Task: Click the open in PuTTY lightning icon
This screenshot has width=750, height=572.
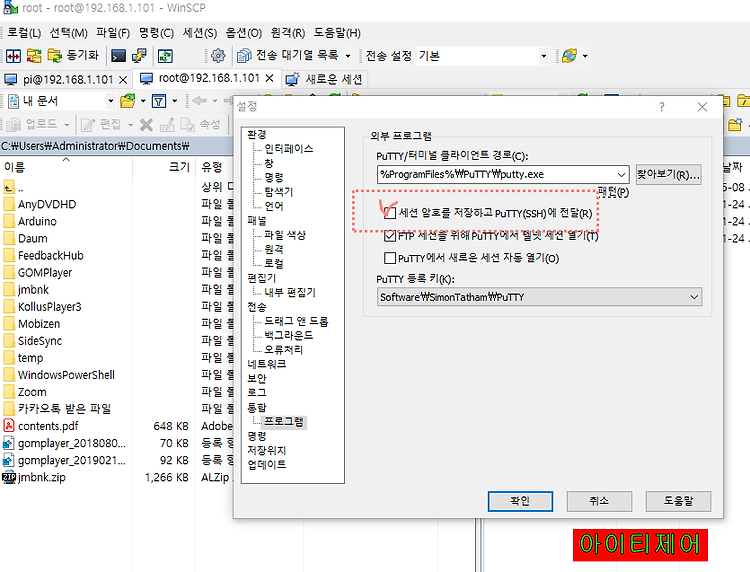Action: coord(140,56)
